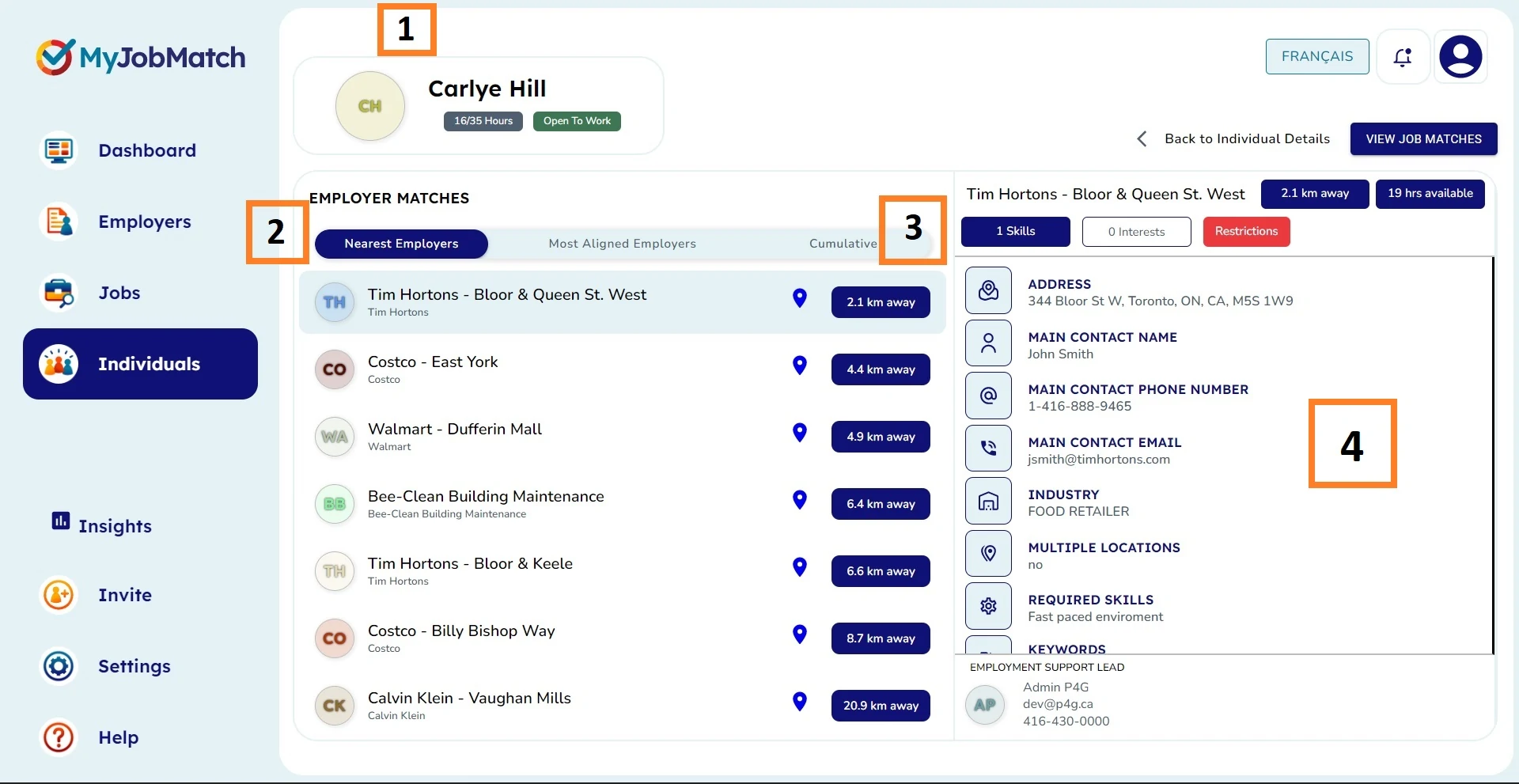The width and height of the screenshot is (1519, 784).
Task: Open the 0 Interests tab
Action: pos(1137,232)
